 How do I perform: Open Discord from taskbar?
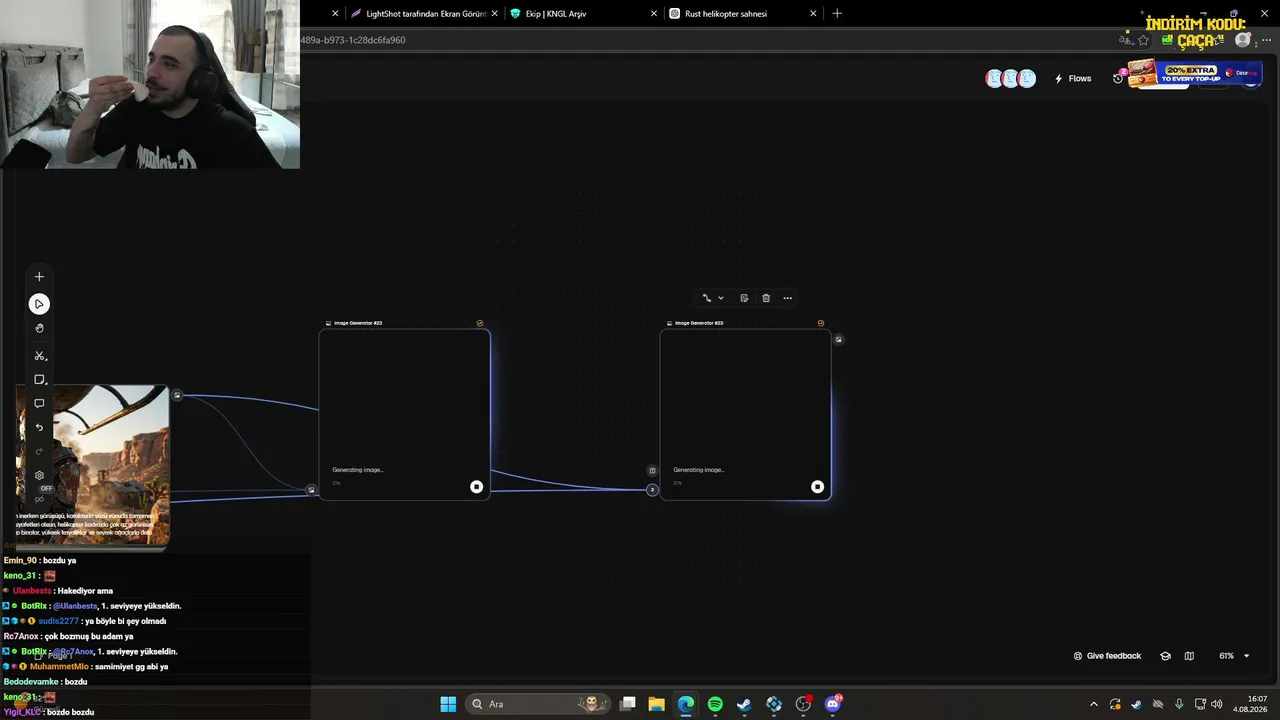pos(833,704)
